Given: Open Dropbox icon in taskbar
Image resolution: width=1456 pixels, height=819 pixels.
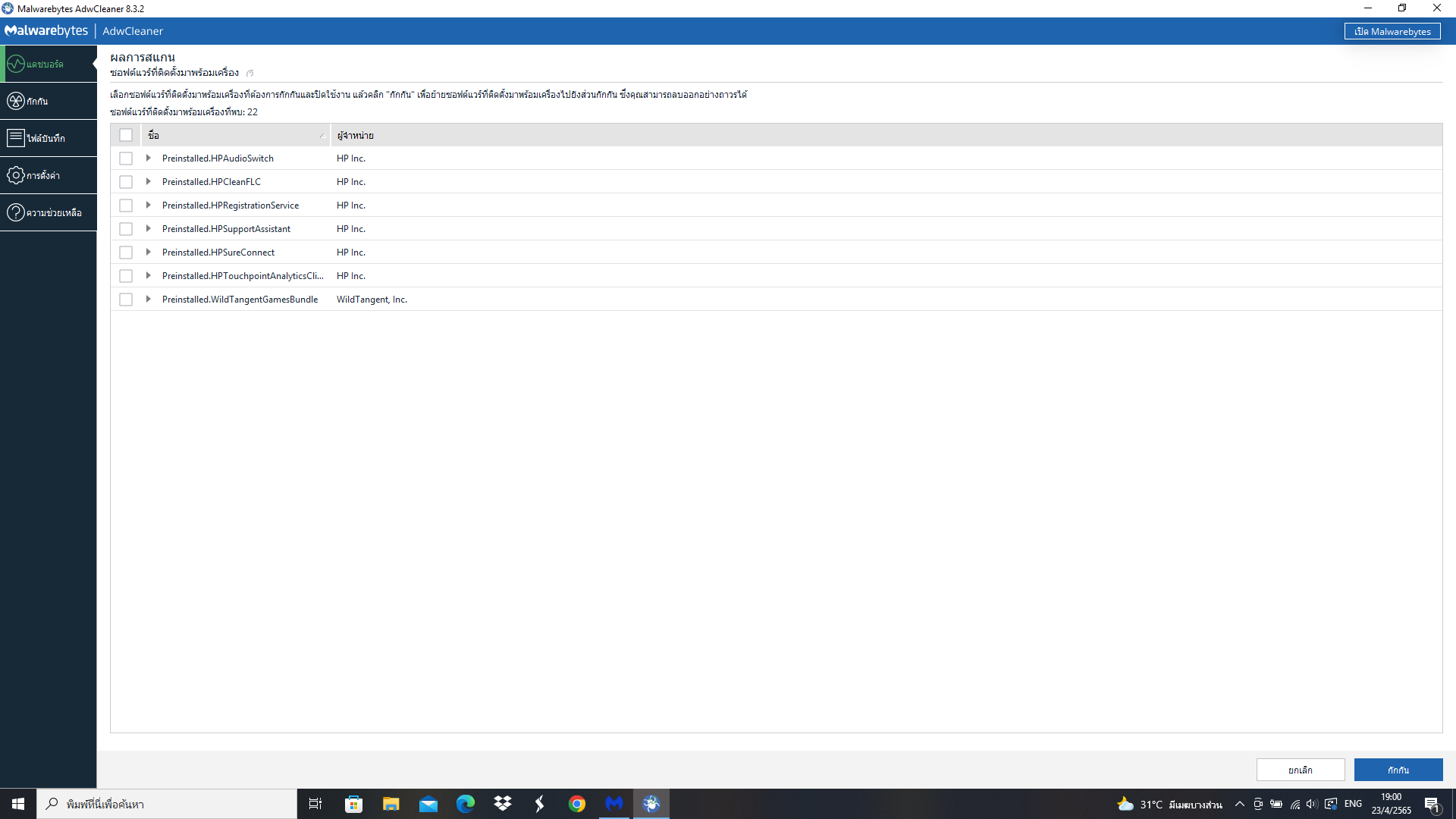Looking at the screenshot, I should (x=503, y=804).
